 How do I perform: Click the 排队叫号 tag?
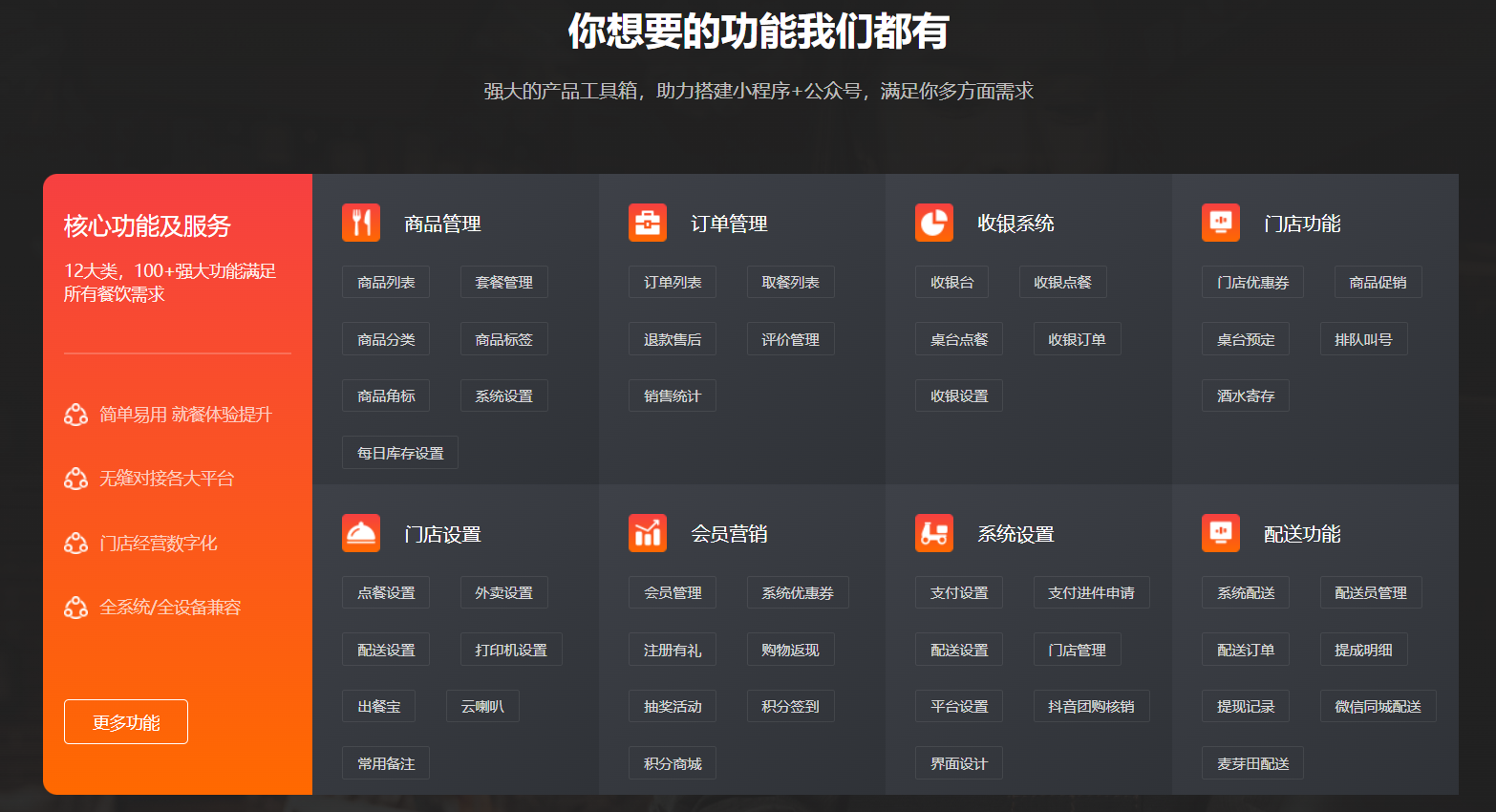pyautogui.click(x=1363, y=339)
